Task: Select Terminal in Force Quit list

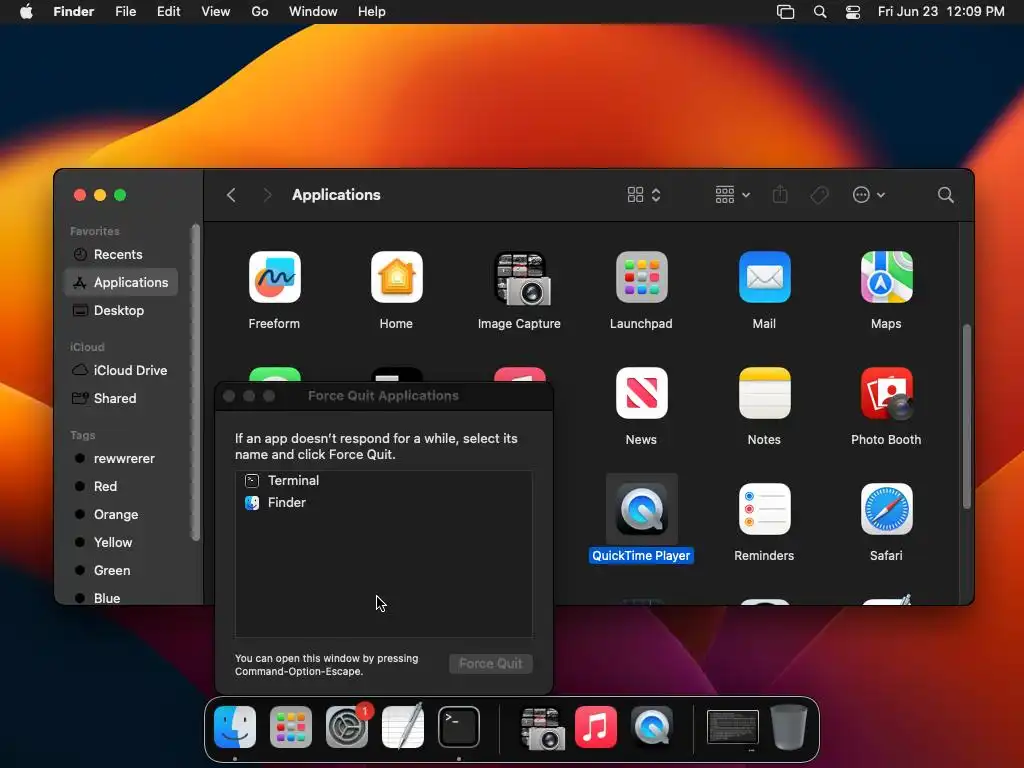Action: pyautogui.click(x=383, y=481)
